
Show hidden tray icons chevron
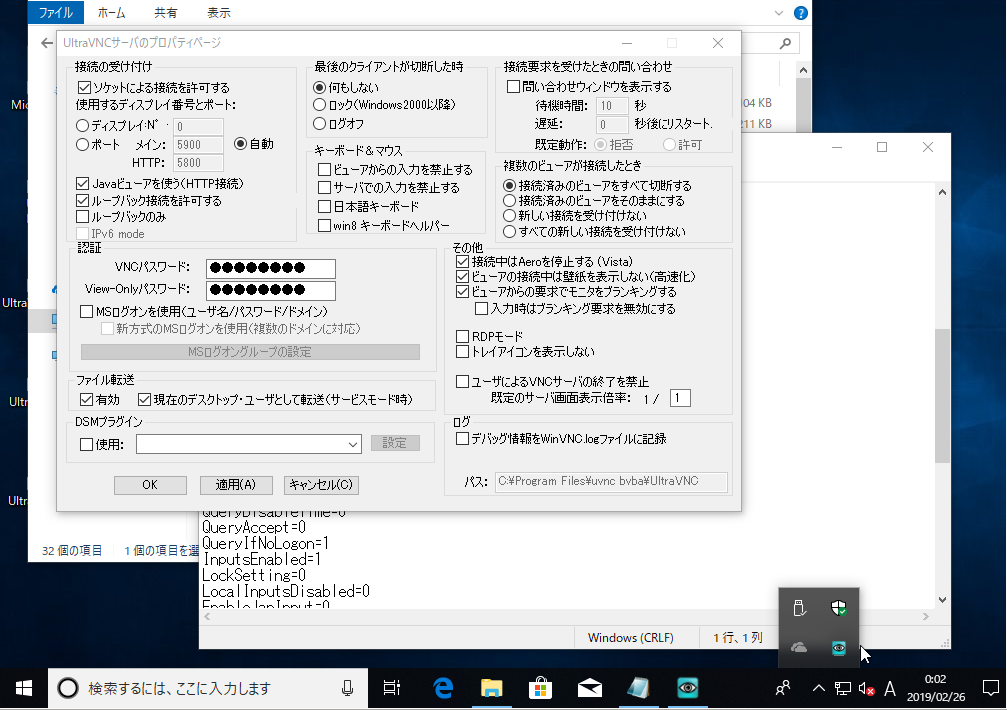click(817, 688)
